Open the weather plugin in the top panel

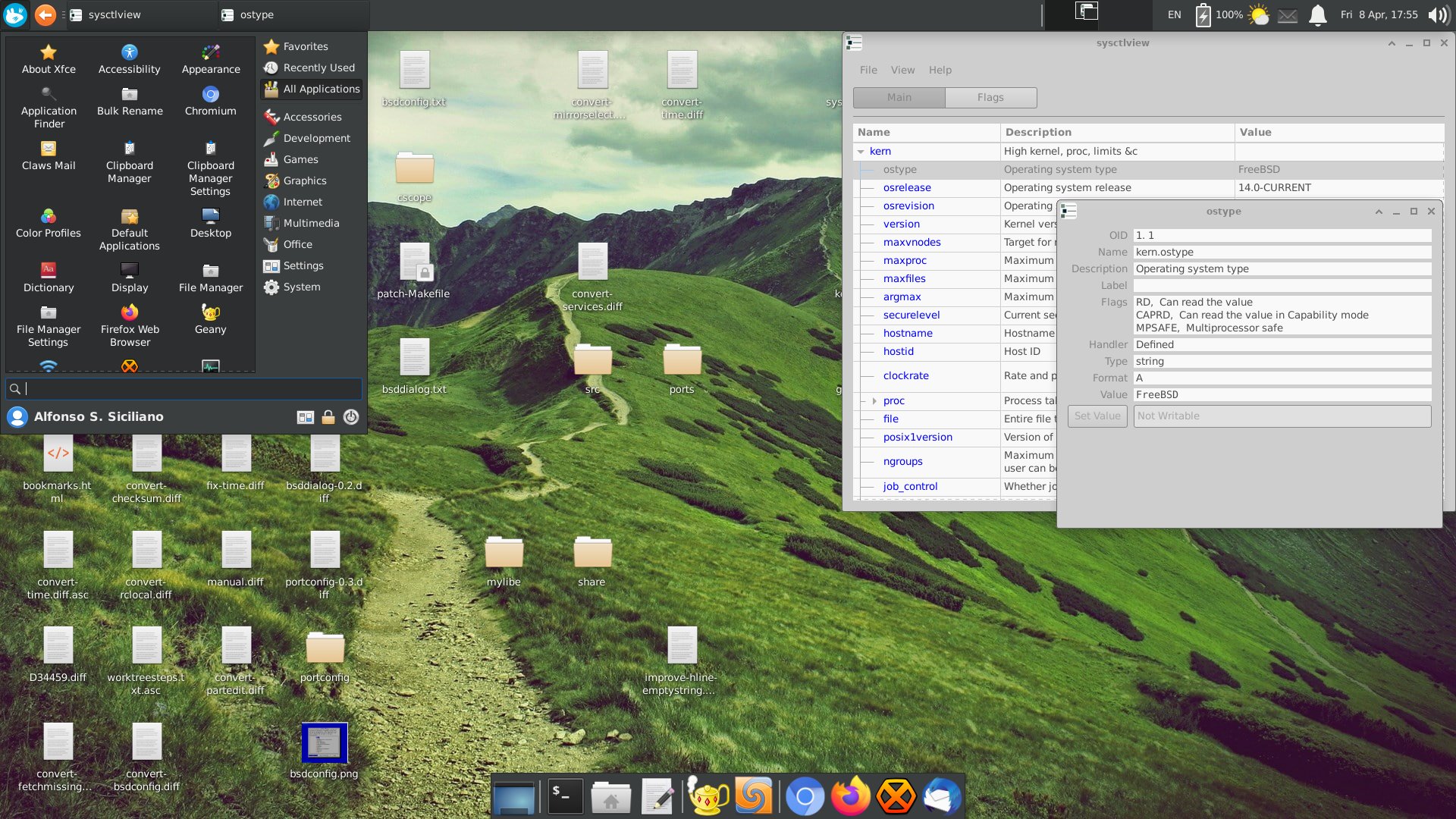(x=1259, y=15)
